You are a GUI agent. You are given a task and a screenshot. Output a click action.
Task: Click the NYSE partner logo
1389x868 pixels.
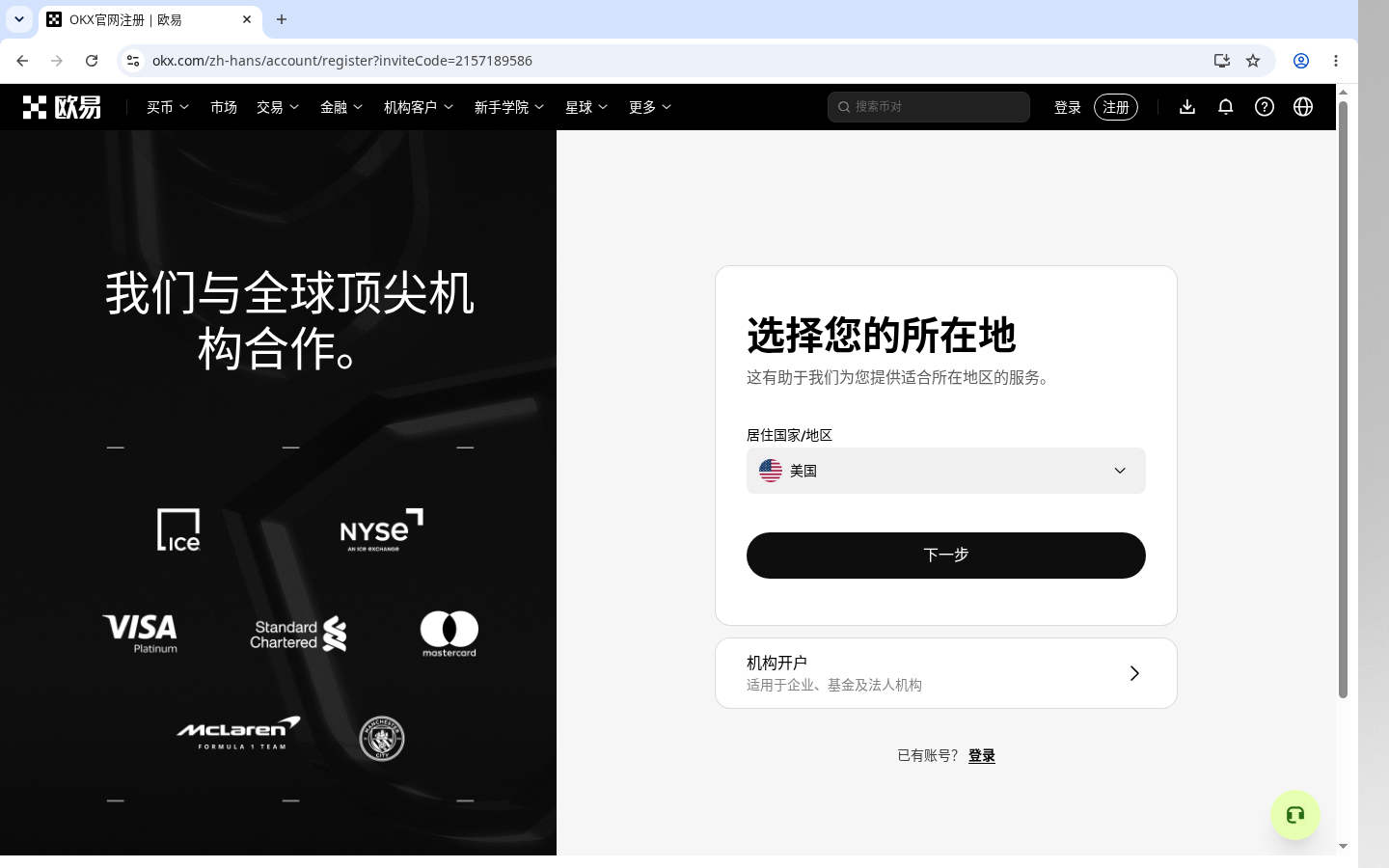[382, 529]
